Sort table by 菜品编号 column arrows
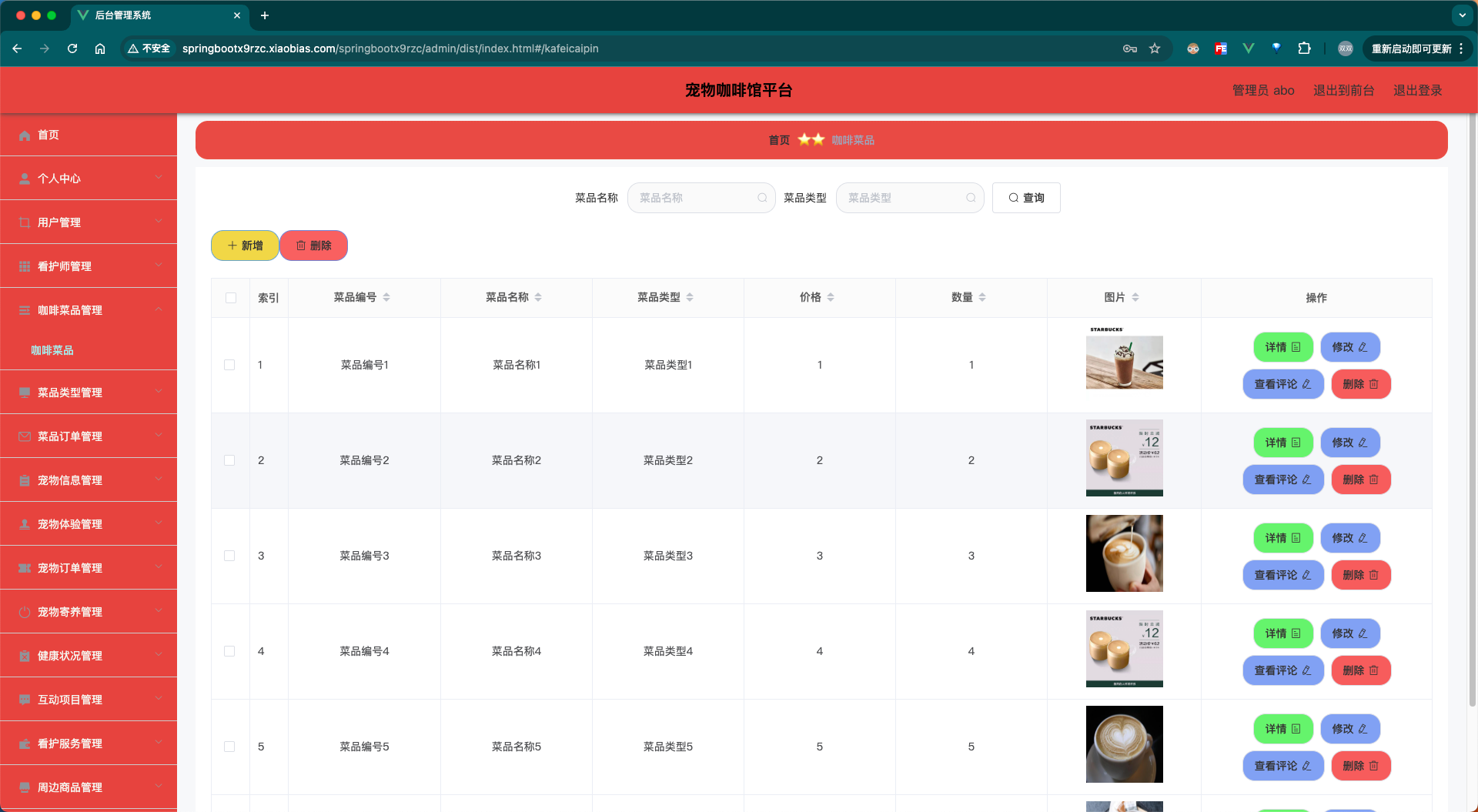The image size is (1478, 812). coord(386,297)
